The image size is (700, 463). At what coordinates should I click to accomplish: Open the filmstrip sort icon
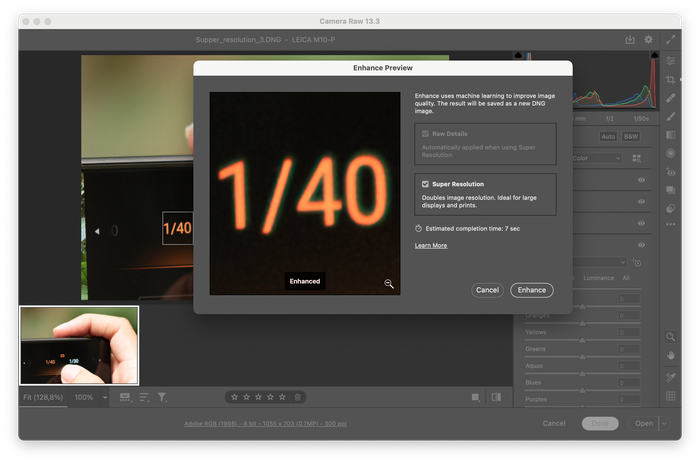144,397
